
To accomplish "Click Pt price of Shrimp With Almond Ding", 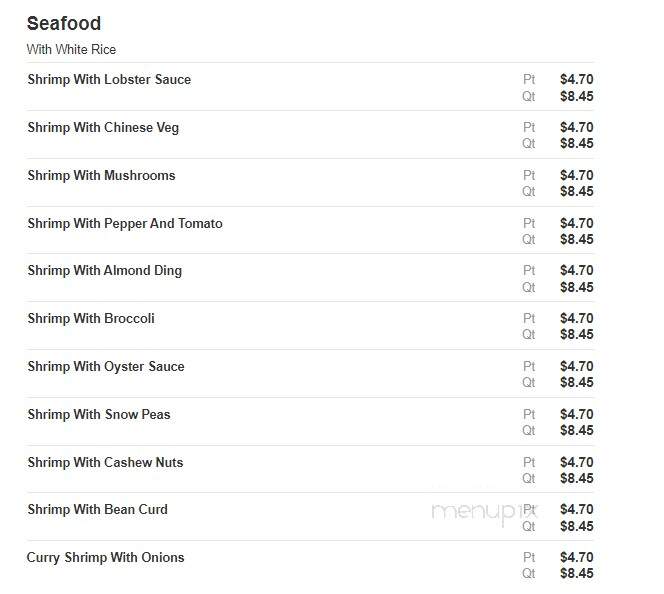I will [x=576, y=270].
